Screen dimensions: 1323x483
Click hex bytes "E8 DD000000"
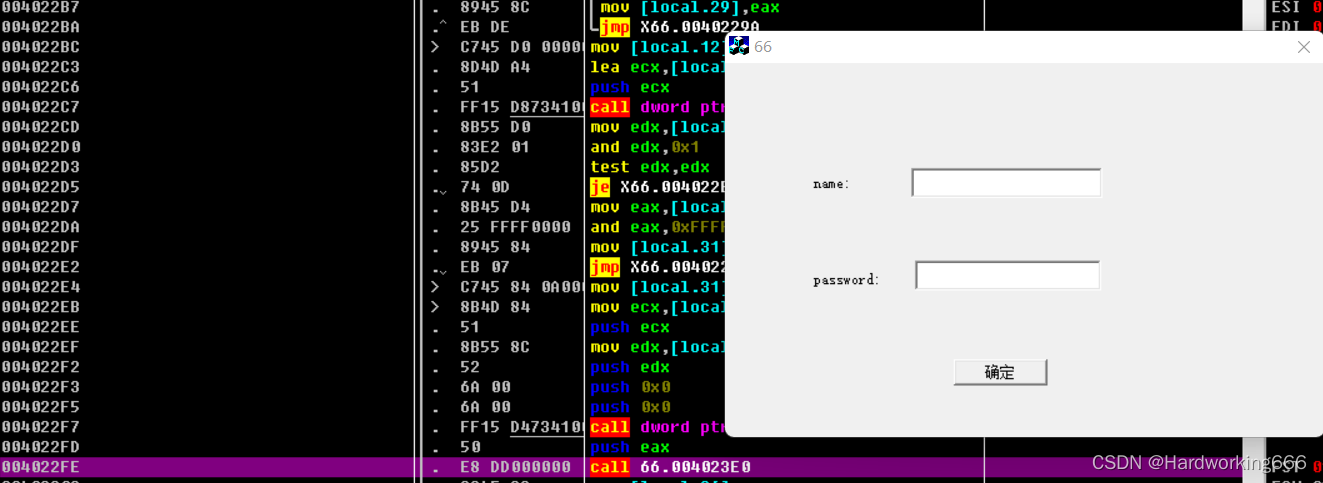coord(515,467)
